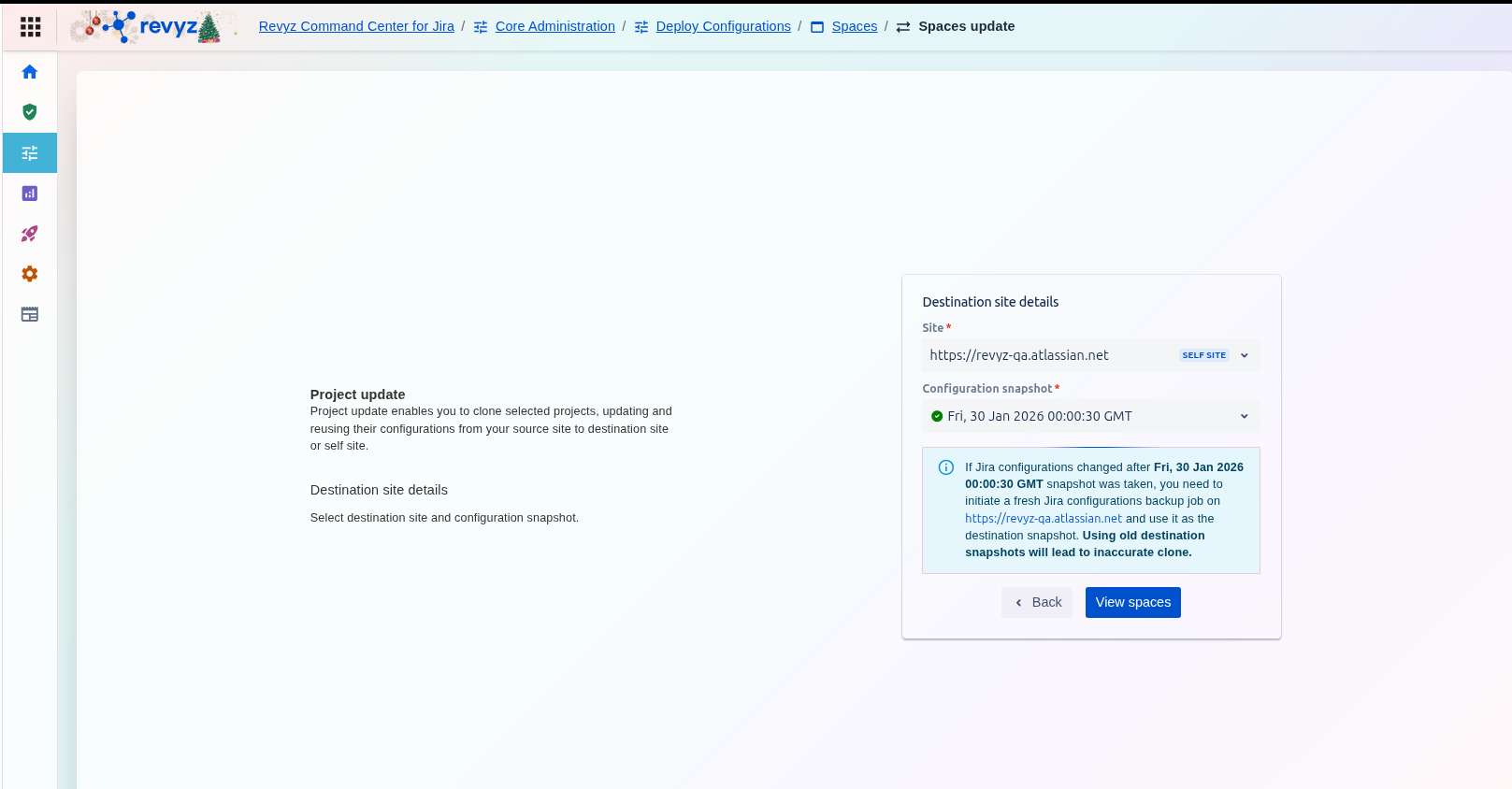Open settings gear in the sidebar
This screenshot has width=1512, height=789.
pyautogui.click(x=30, y=274)
